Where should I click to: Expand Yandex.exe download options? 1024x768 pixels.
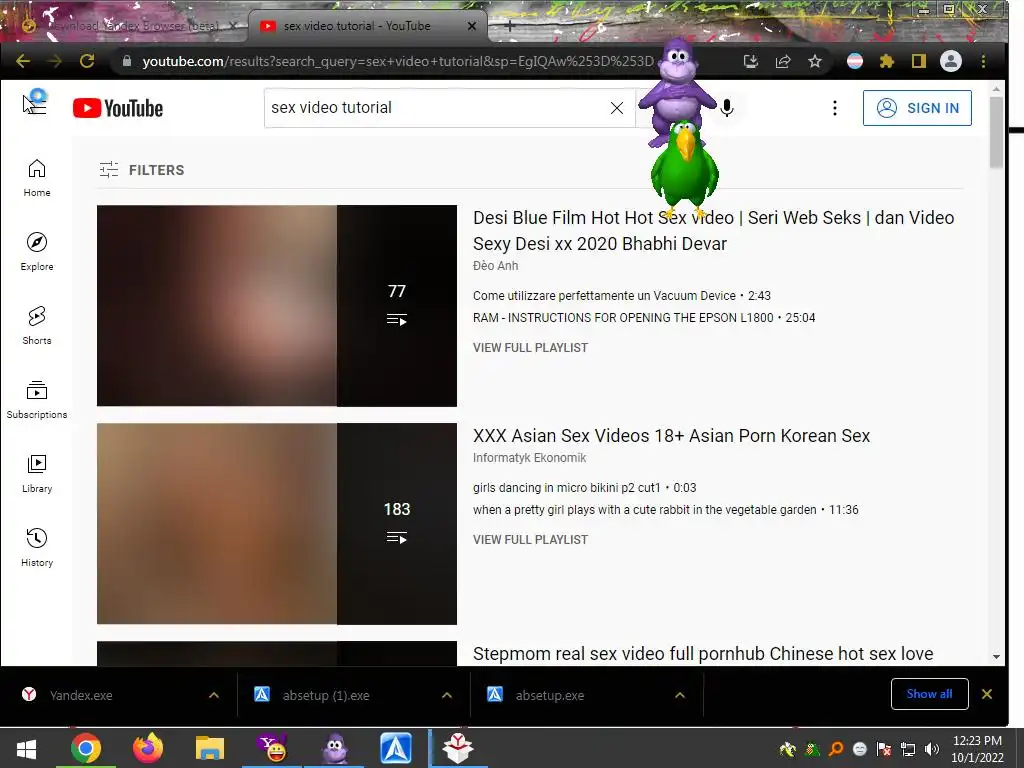click(214, 696)
